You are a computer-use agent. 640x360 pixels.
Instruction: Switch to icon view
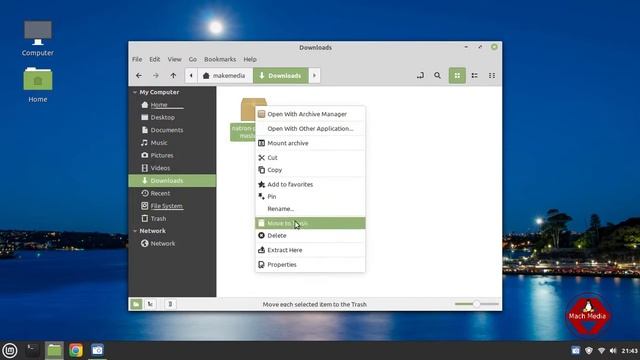(x=457, y=76)
